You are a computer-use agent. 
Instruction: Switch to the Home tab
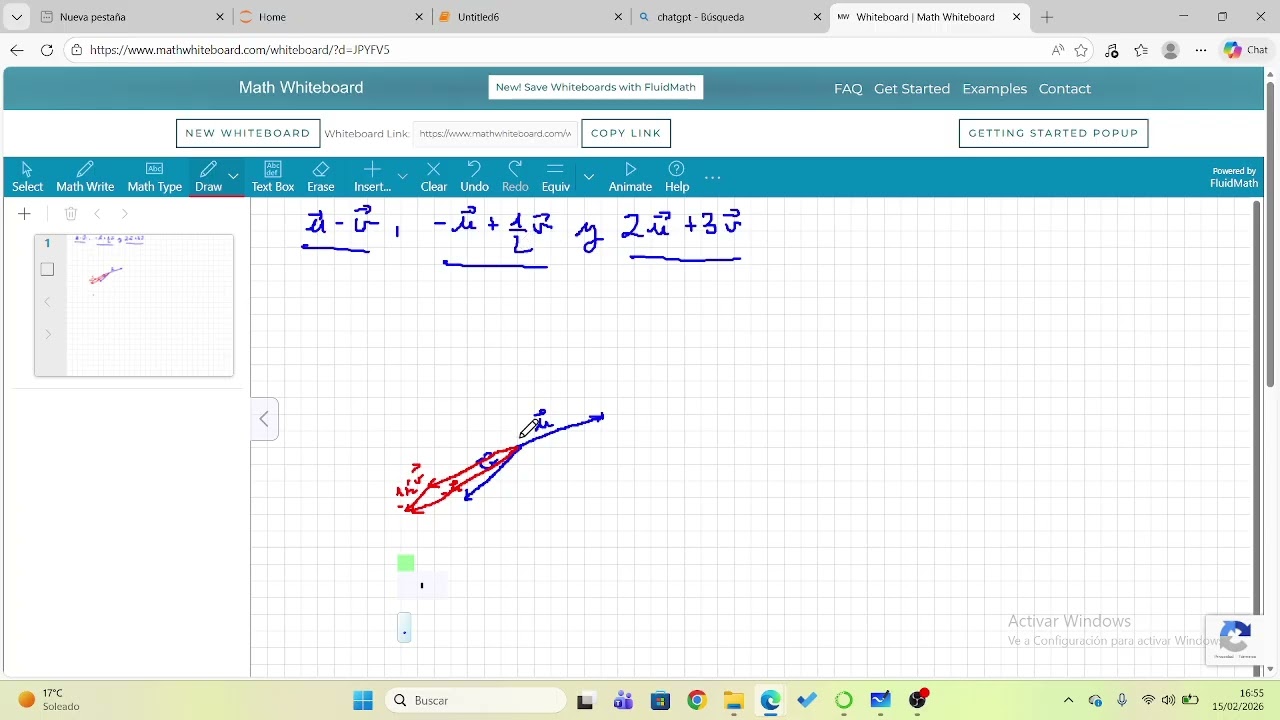(x=332, y=17)
